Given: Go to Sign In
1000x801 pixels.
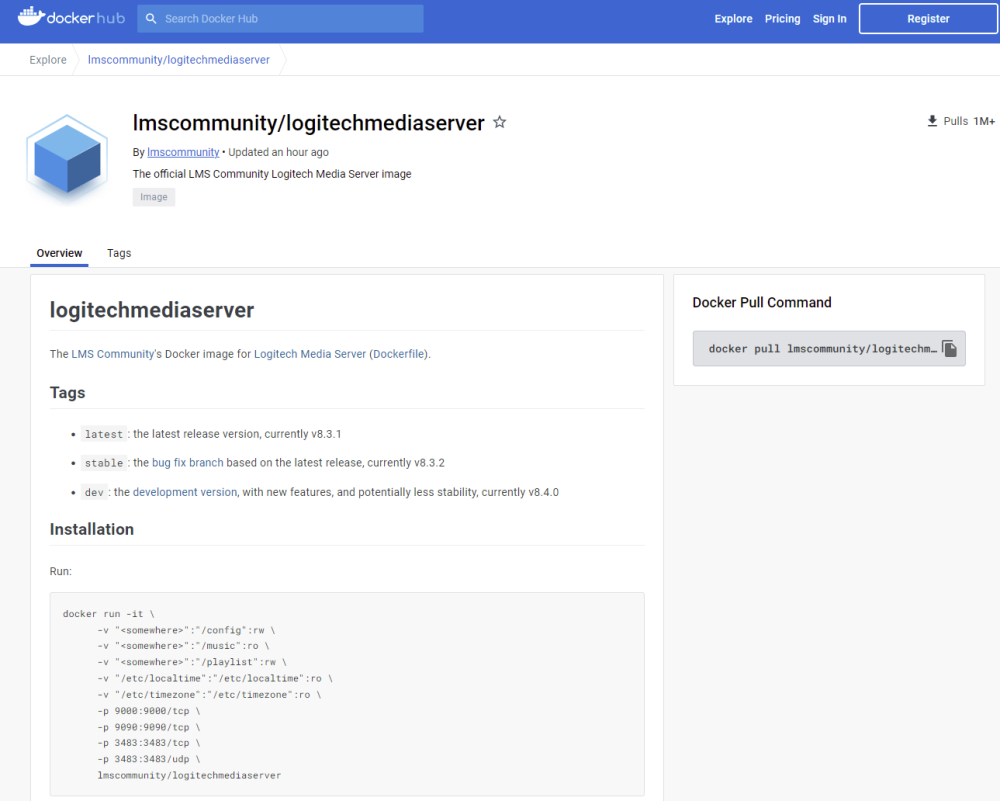Looking at the screenshot, I should (x=829, y=18).
